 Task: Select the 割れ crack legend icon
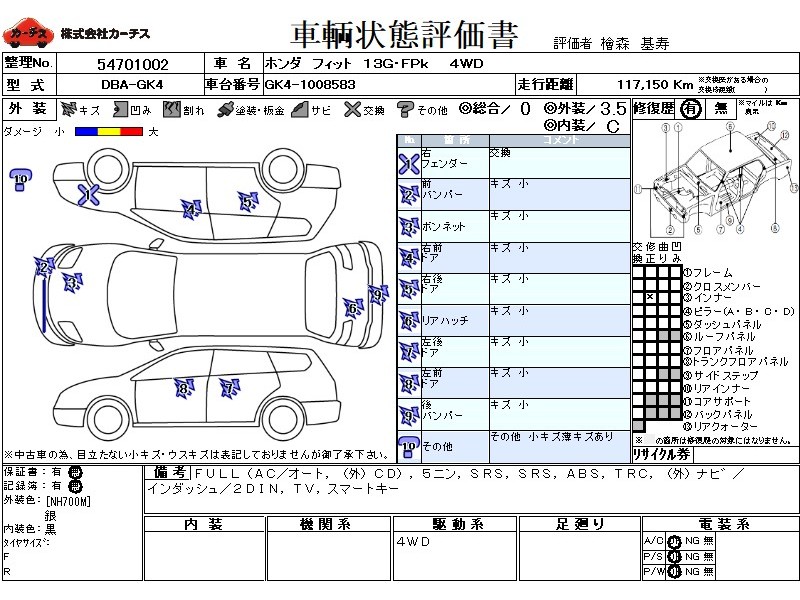pyautogui.click(x=172, y=110)
